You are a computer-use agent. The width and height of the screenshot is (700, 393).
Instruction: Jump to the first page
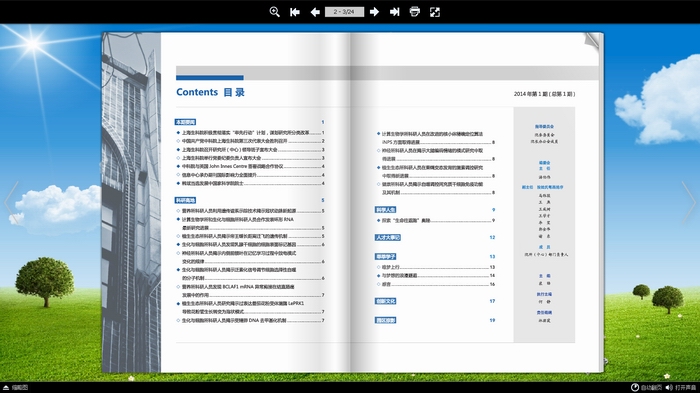pyautogui.click(x=295, y=12)
